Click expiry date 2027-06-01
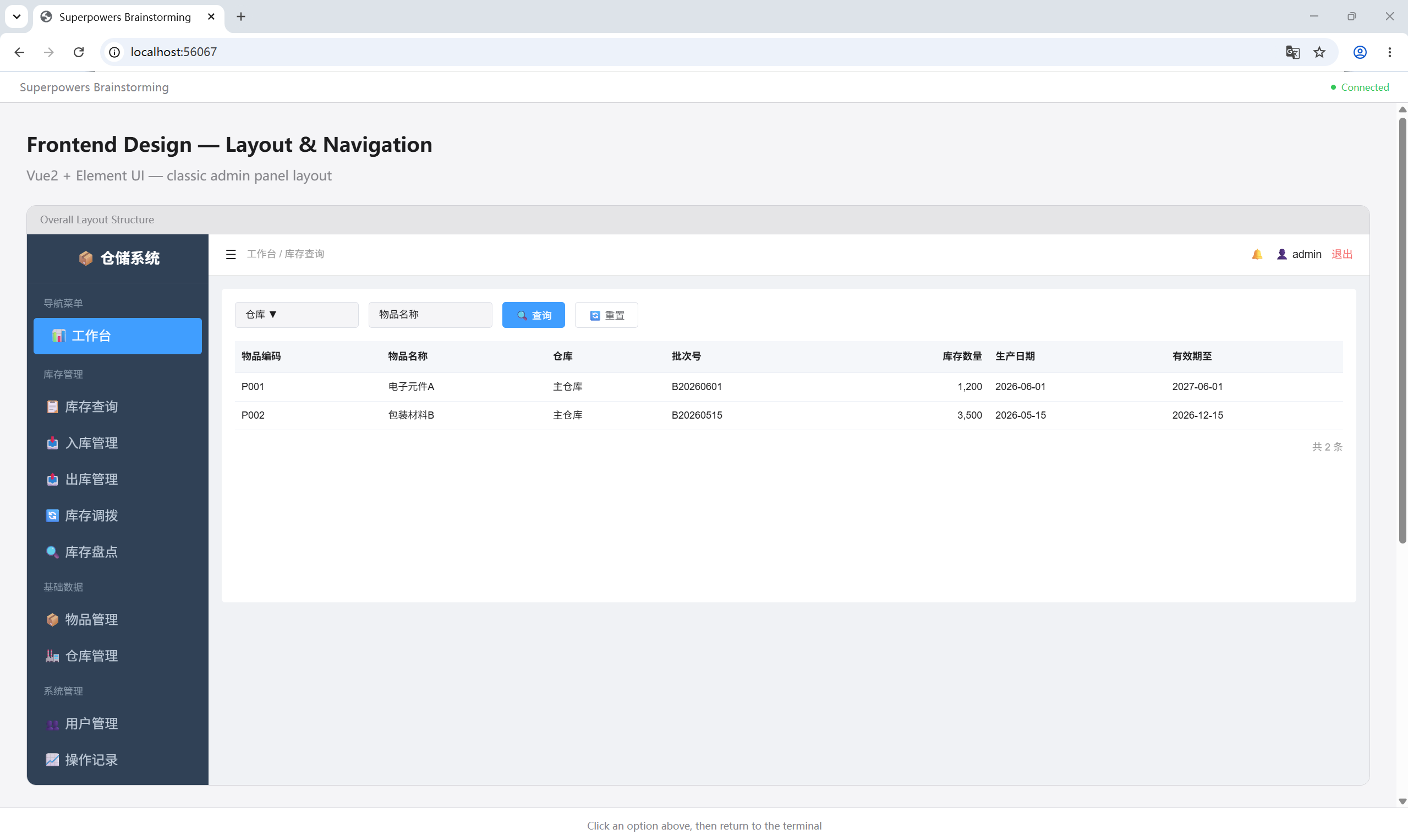 (x=1197, y=387)
